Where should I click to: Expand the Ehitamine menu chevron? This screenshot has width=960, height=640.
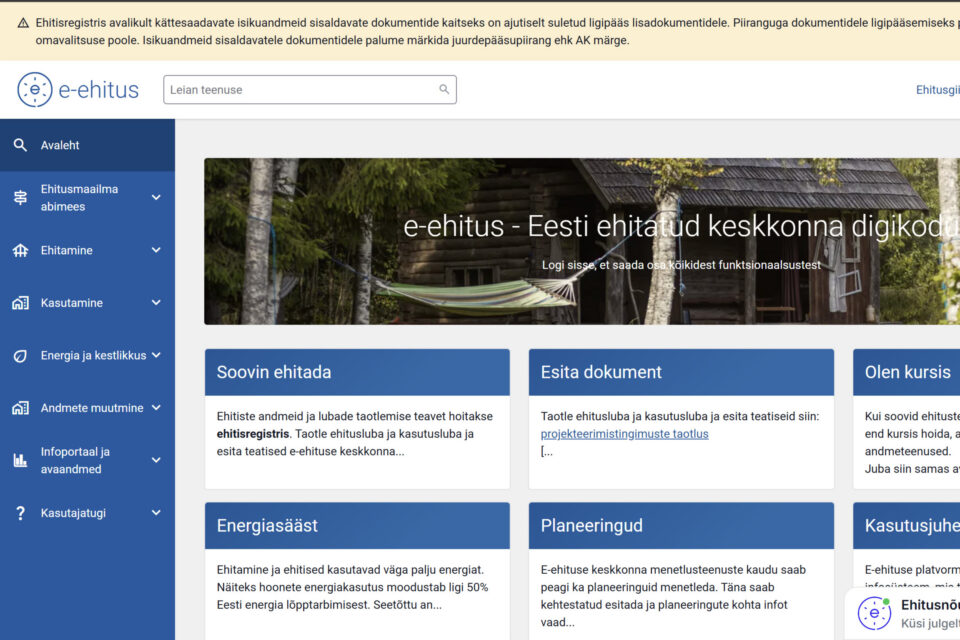[156, 250]
